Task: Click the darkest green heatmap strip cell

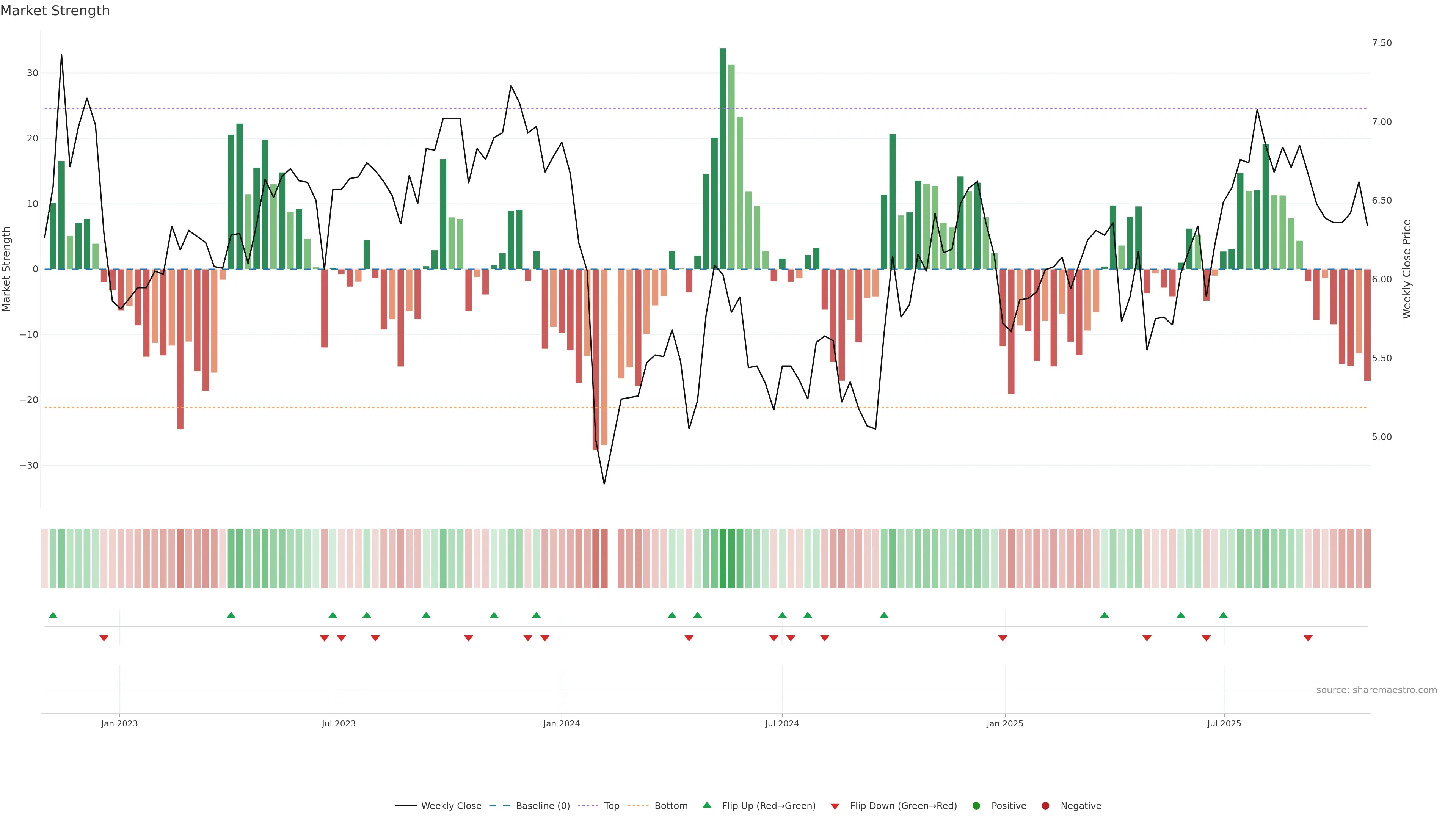Action: 723,558
